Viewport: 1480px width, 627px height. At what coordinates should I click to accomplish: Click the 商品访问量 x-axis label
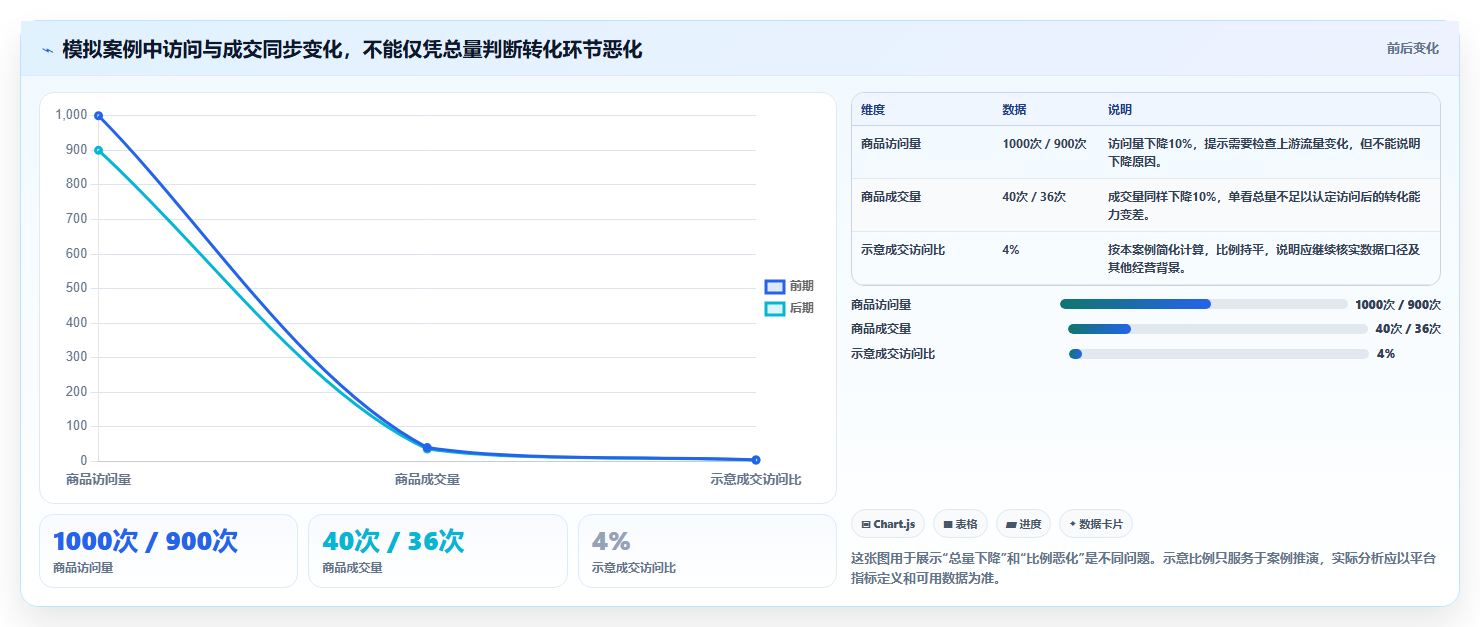(x=98, y=480)
